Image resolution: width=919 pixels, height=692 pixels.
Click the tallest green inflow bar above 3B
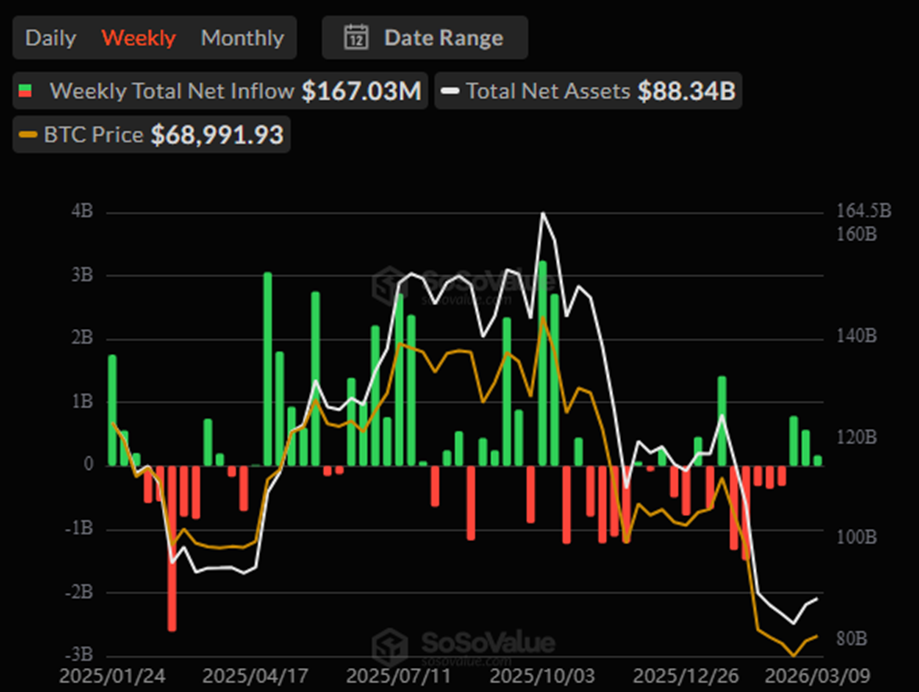pos(542,362)
